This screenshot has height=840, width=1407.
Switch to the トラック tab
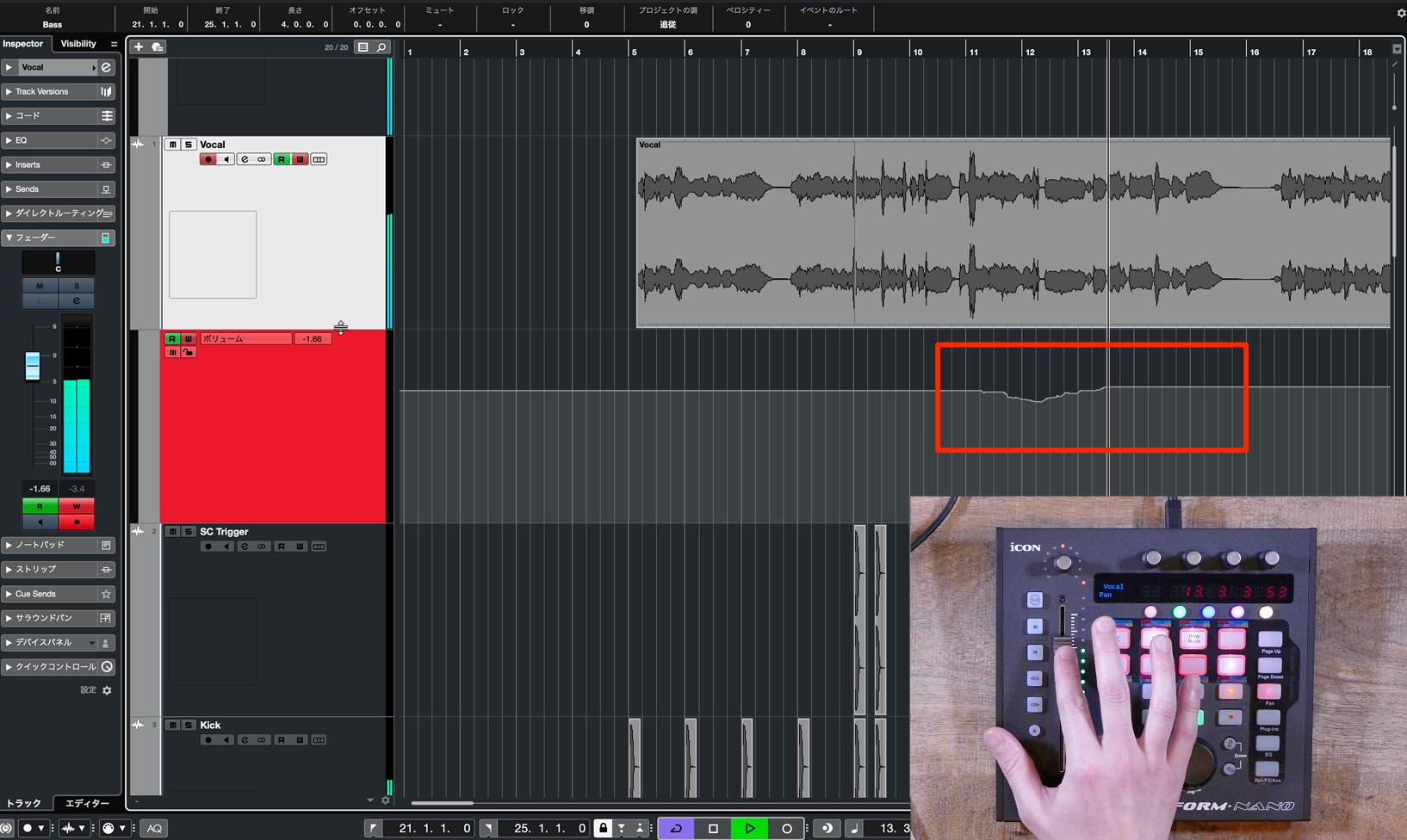coord(24,803)
